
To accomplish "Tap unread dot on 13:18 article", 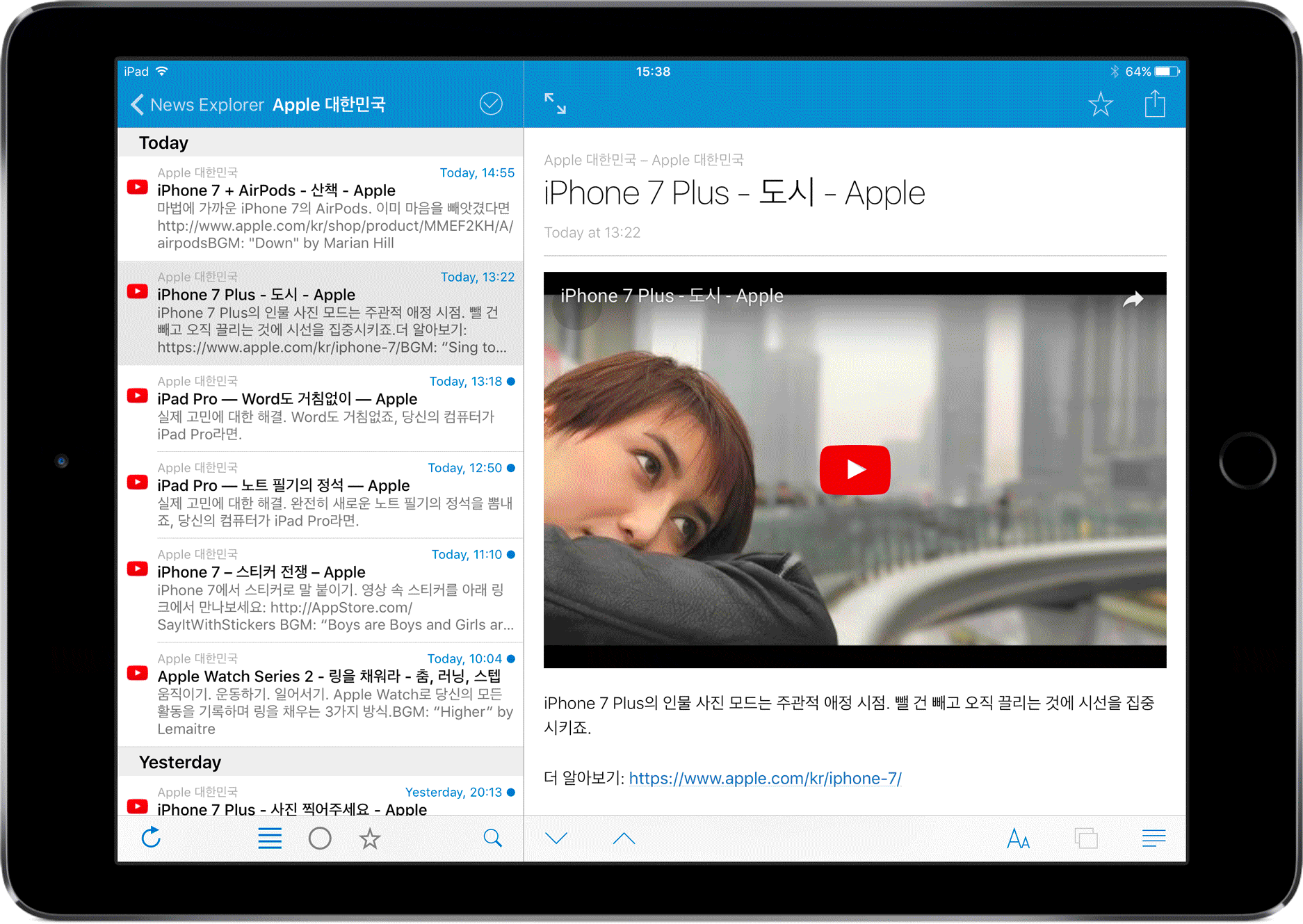I will 511,381.
